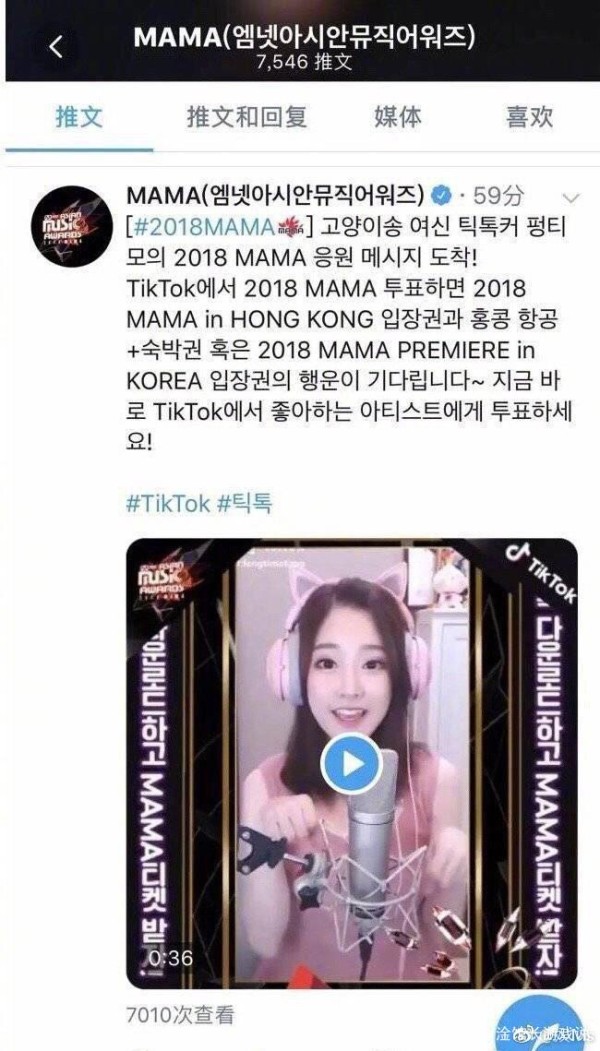Tap the MAMA profile avatar
Image resolution: width=600 pixels, height=1051 pixels.
72,226
